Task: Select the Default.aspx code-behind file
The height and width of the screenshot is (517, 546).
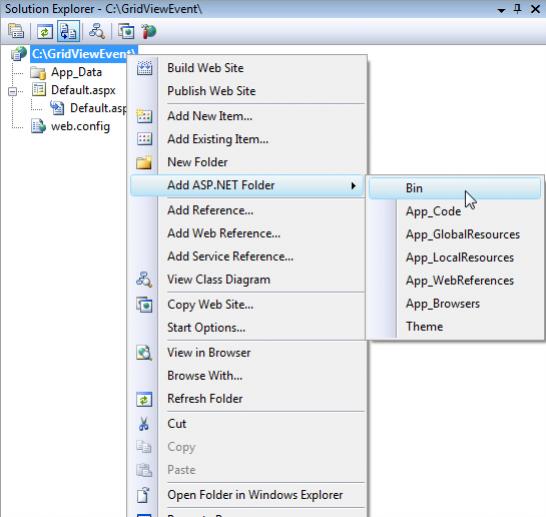Action: pos(98,108)
